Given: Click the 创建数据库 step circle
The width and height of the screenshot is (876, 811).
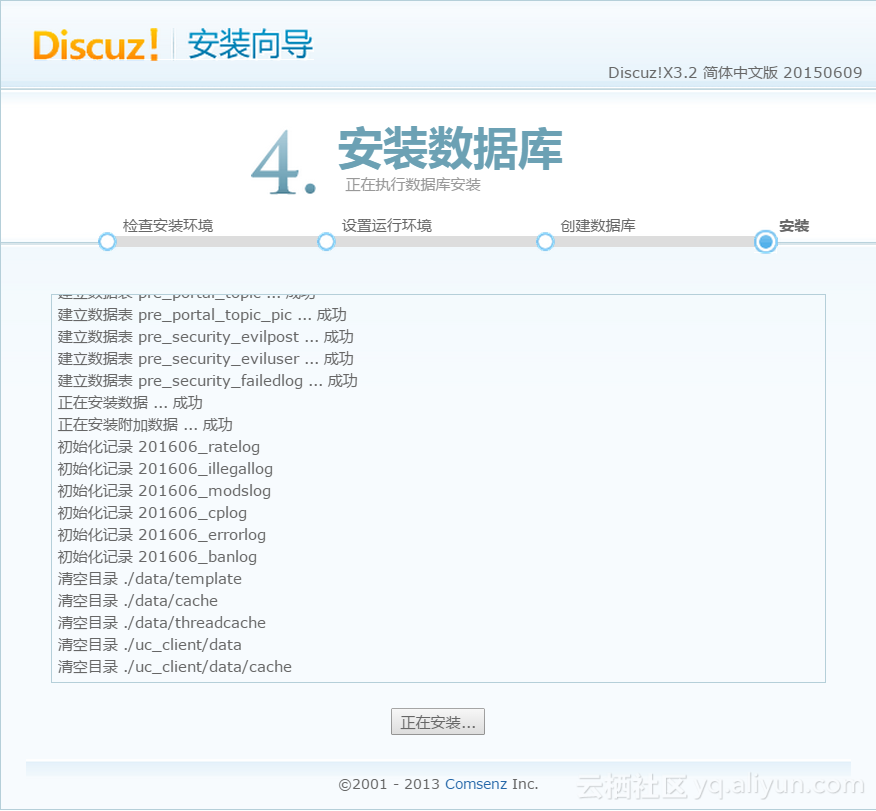Looking at the screenshot, I should [545, 242].
